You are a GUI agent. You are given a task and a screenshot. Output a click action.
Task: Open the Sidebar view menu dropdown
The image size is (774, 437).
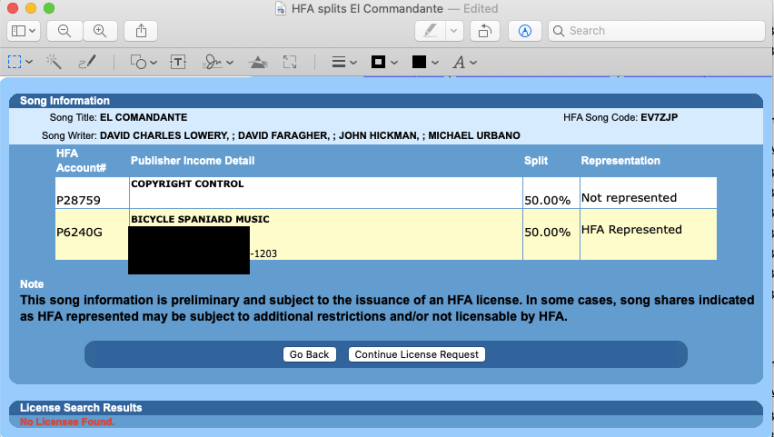[x=24, y=31]
